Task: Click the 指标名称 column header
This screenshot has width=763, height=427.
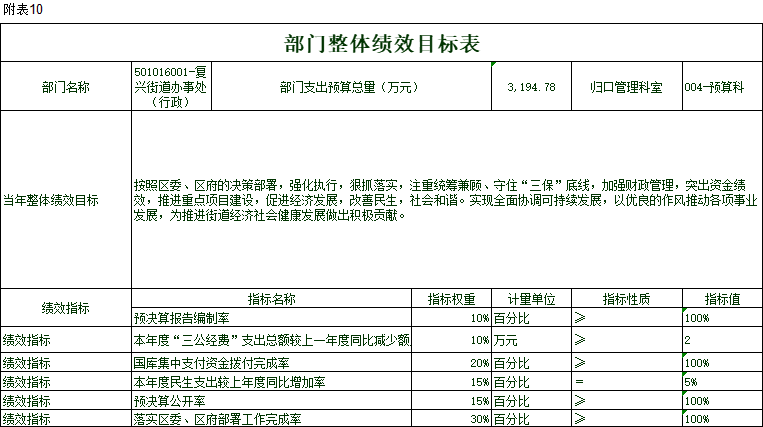Action: point(272,299)
